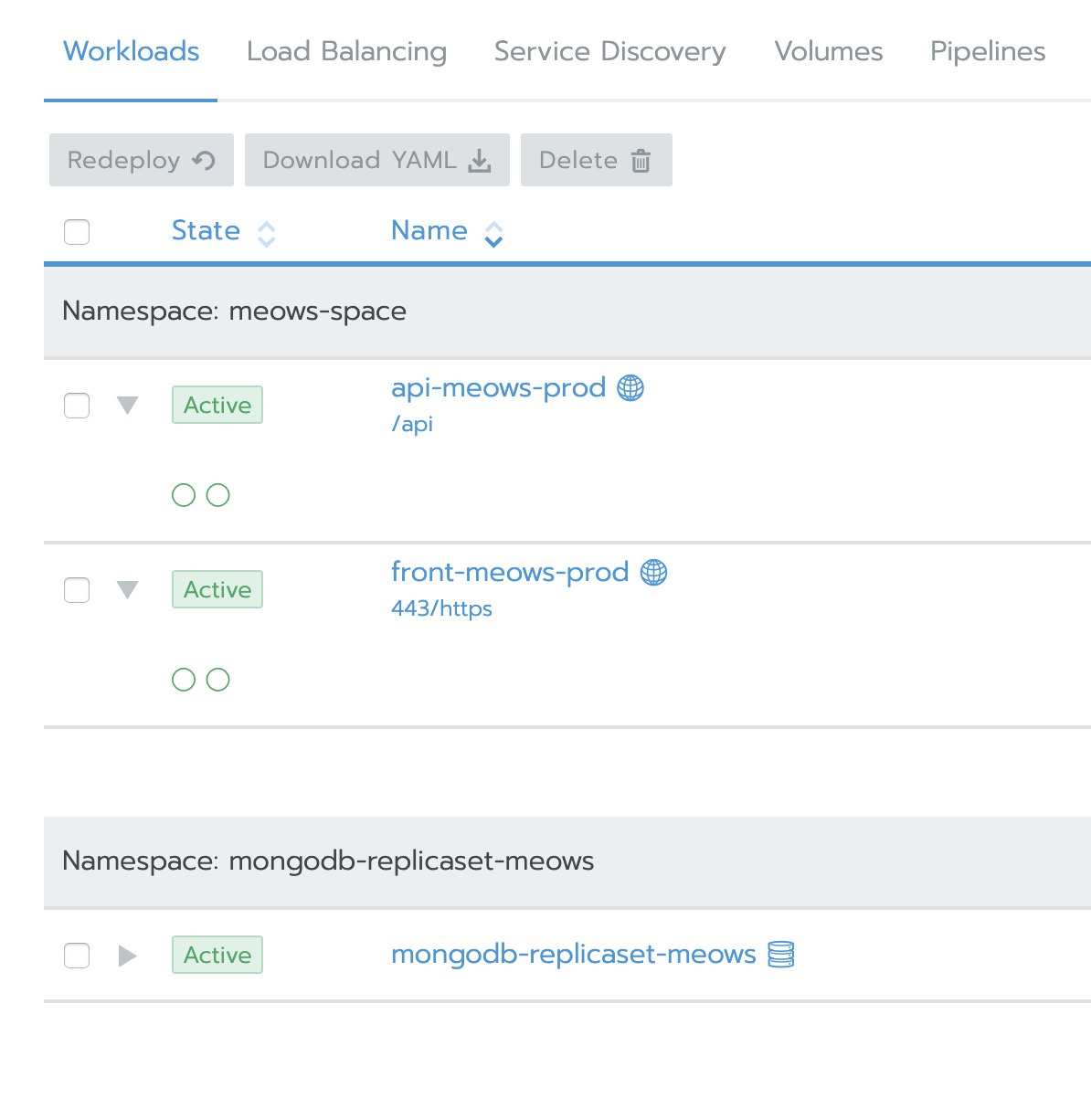Click database icon next to mongodb-replicaset-meows
This screenshot has height=1120, width=1091.
click(780, 955)
